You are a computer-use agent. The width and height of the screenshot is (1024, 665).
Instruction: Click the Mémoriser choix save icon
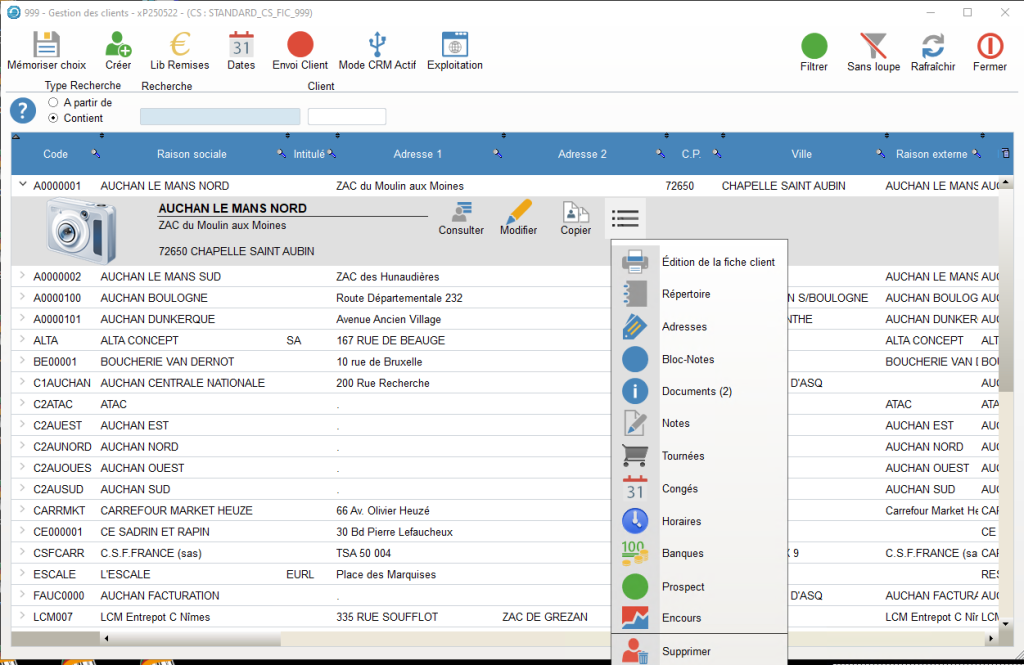tap(46, 46)
